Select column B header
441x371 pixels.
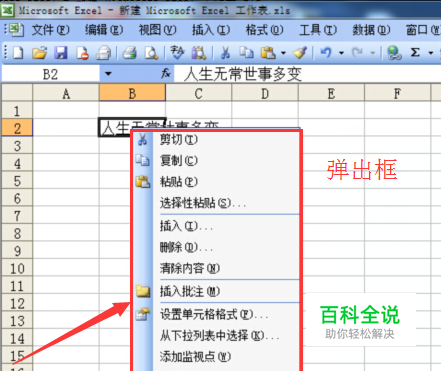click(x=132, y=93)
